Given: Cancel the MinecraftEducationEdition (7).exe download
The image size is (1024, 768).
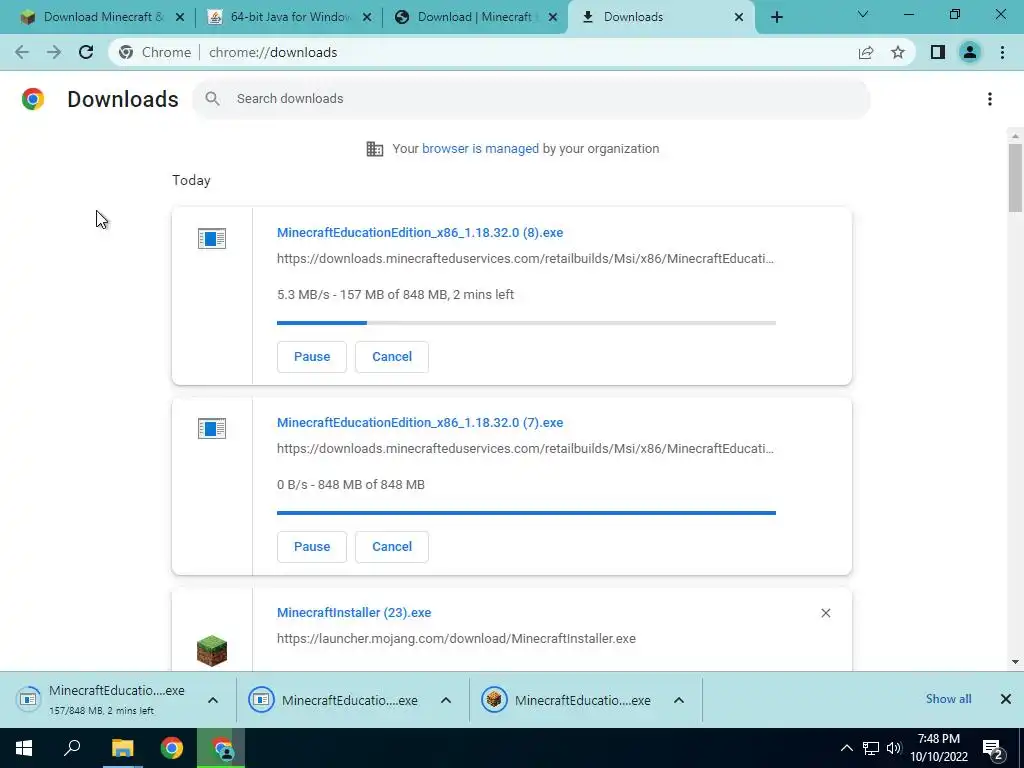Looking at the screenshot, I should coord(392,547).
